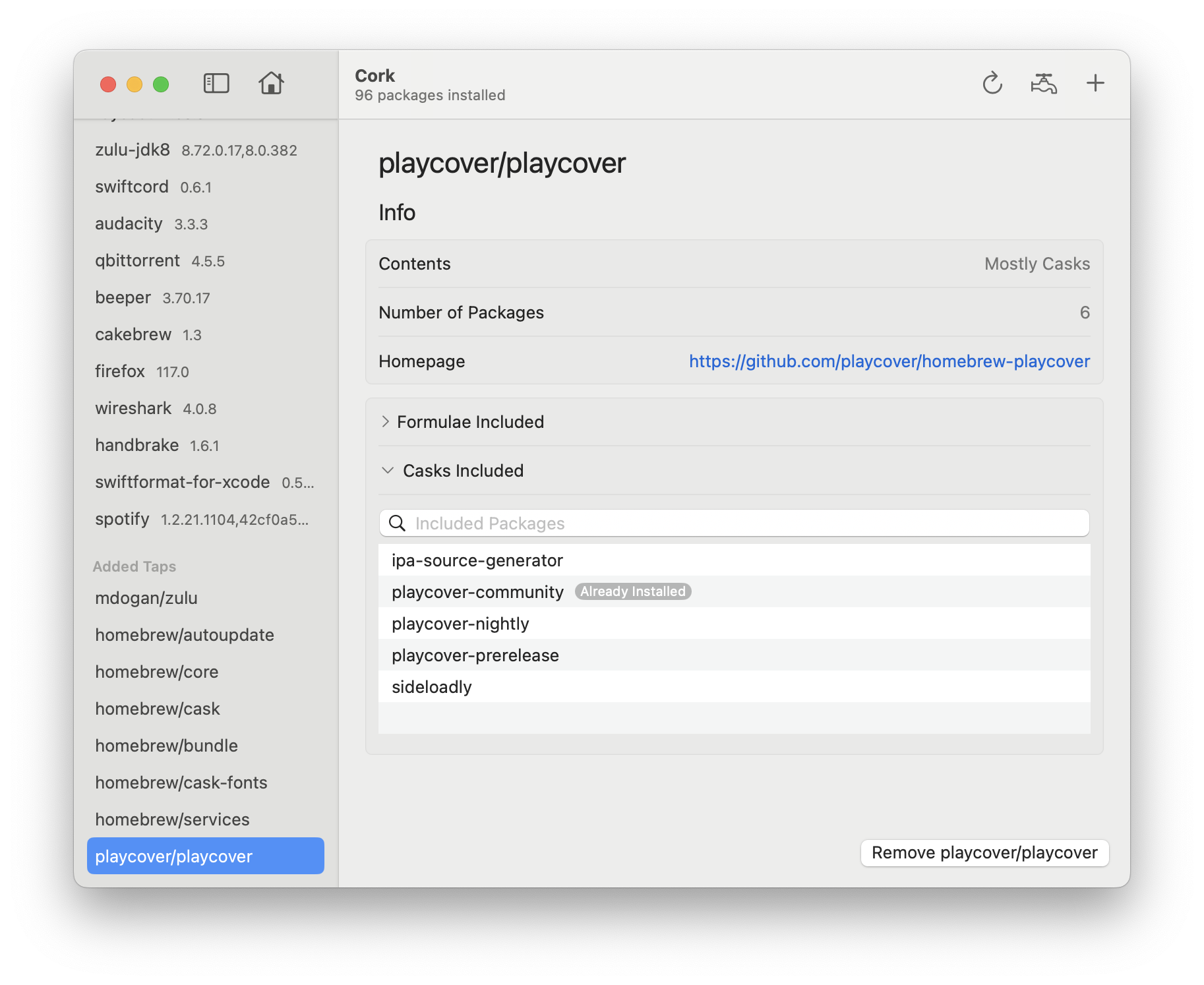Select the playcover-community installed row
1204x985 pixels.
click(734, 592)
